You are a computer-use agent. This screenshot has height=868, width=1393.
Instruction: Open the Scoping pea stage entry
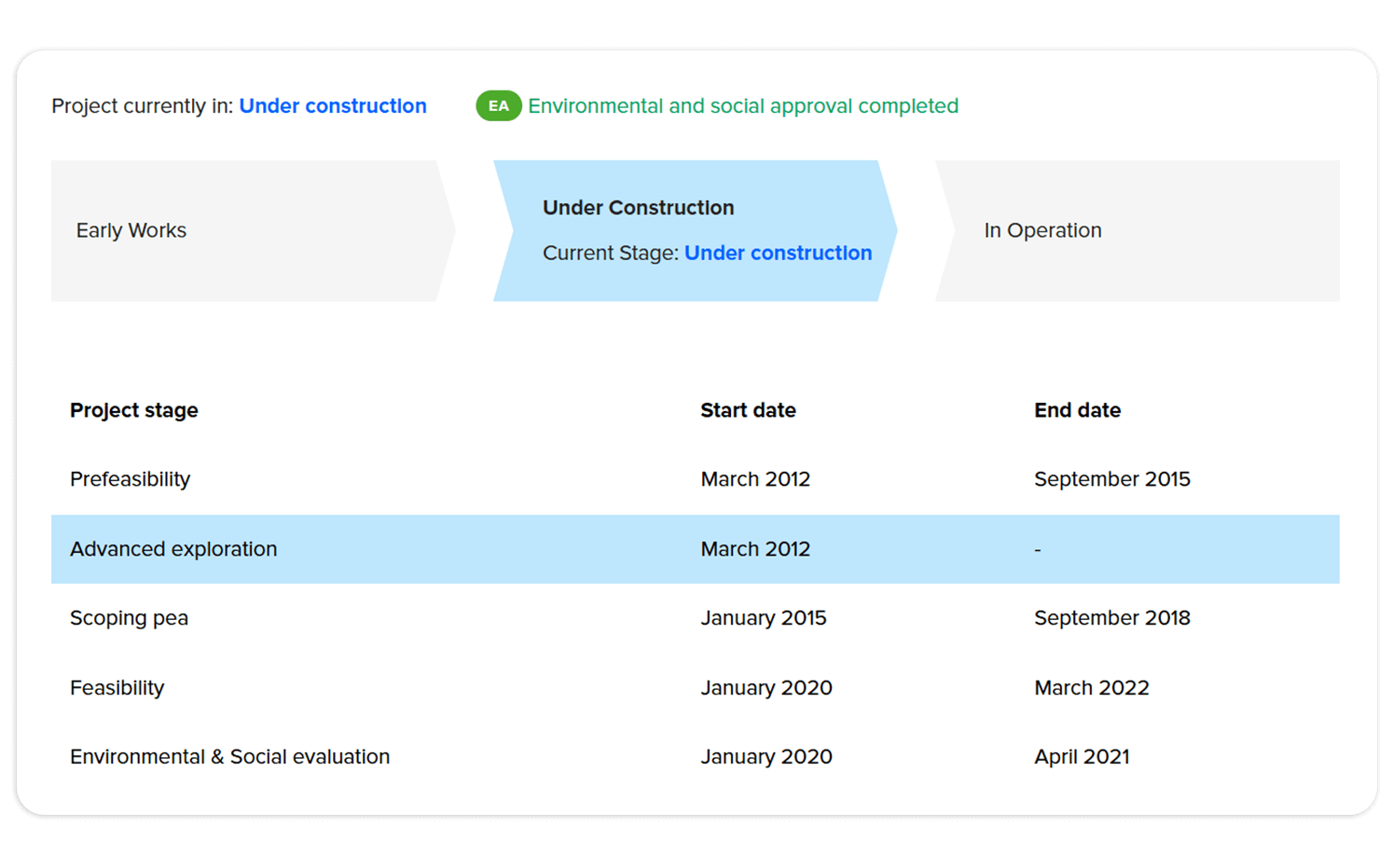[129, 617]
